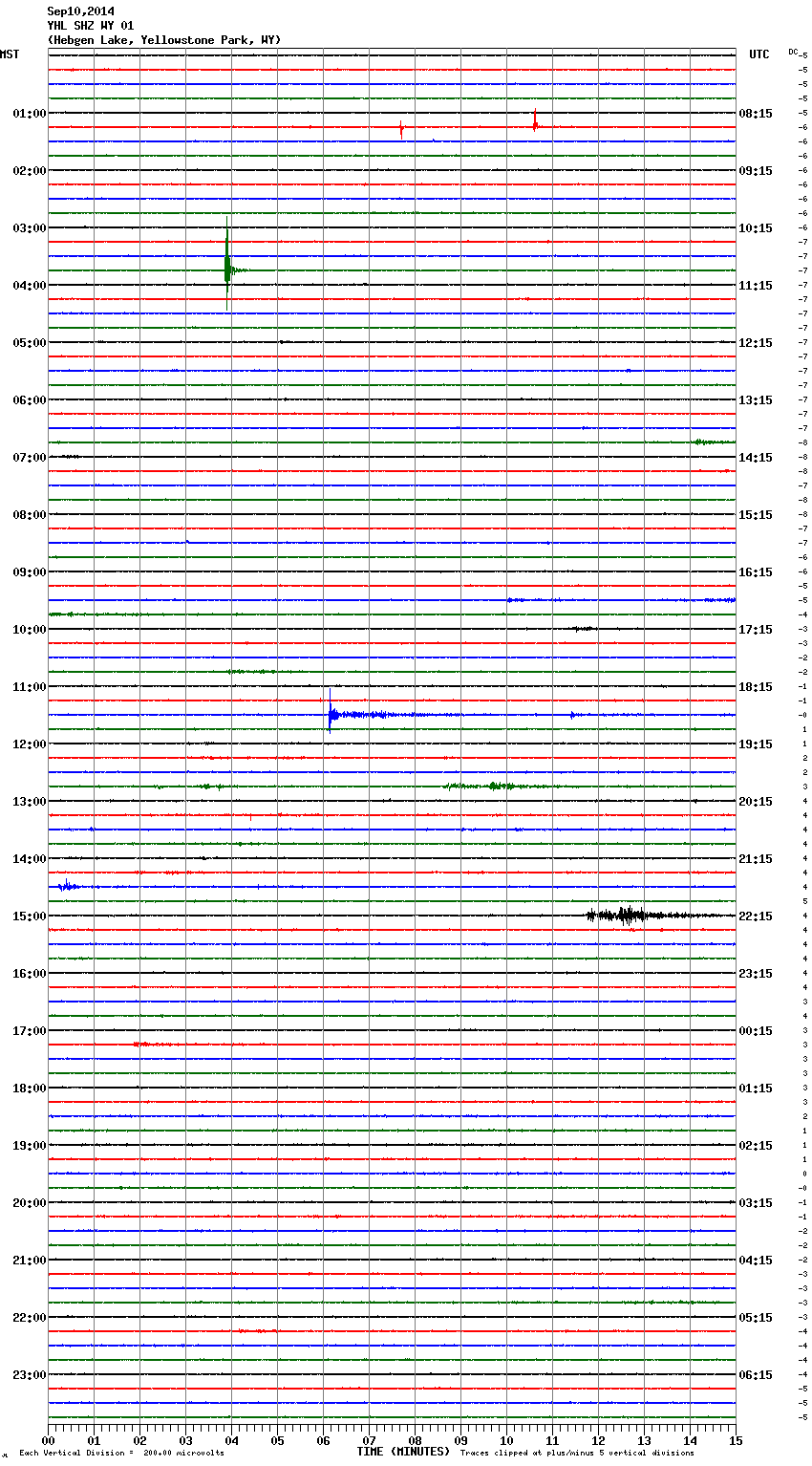Click the small red spike between minutes 07 and 08
812x1466 pixels.
[x=401, y=129]
